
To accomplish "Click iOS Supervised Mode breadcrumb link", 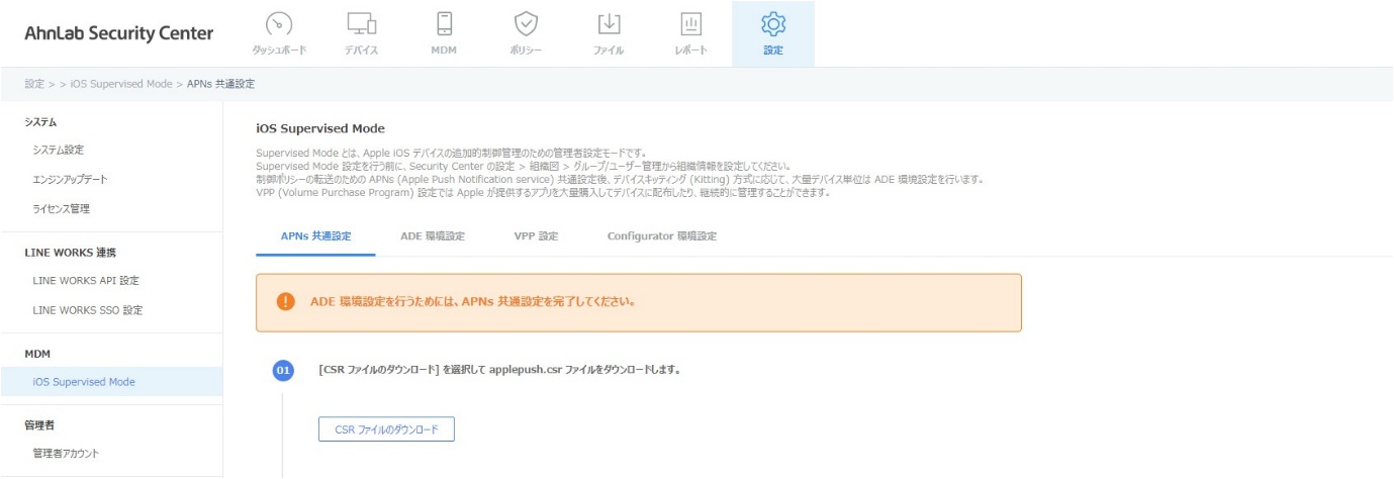I will (x=121, y=84).
